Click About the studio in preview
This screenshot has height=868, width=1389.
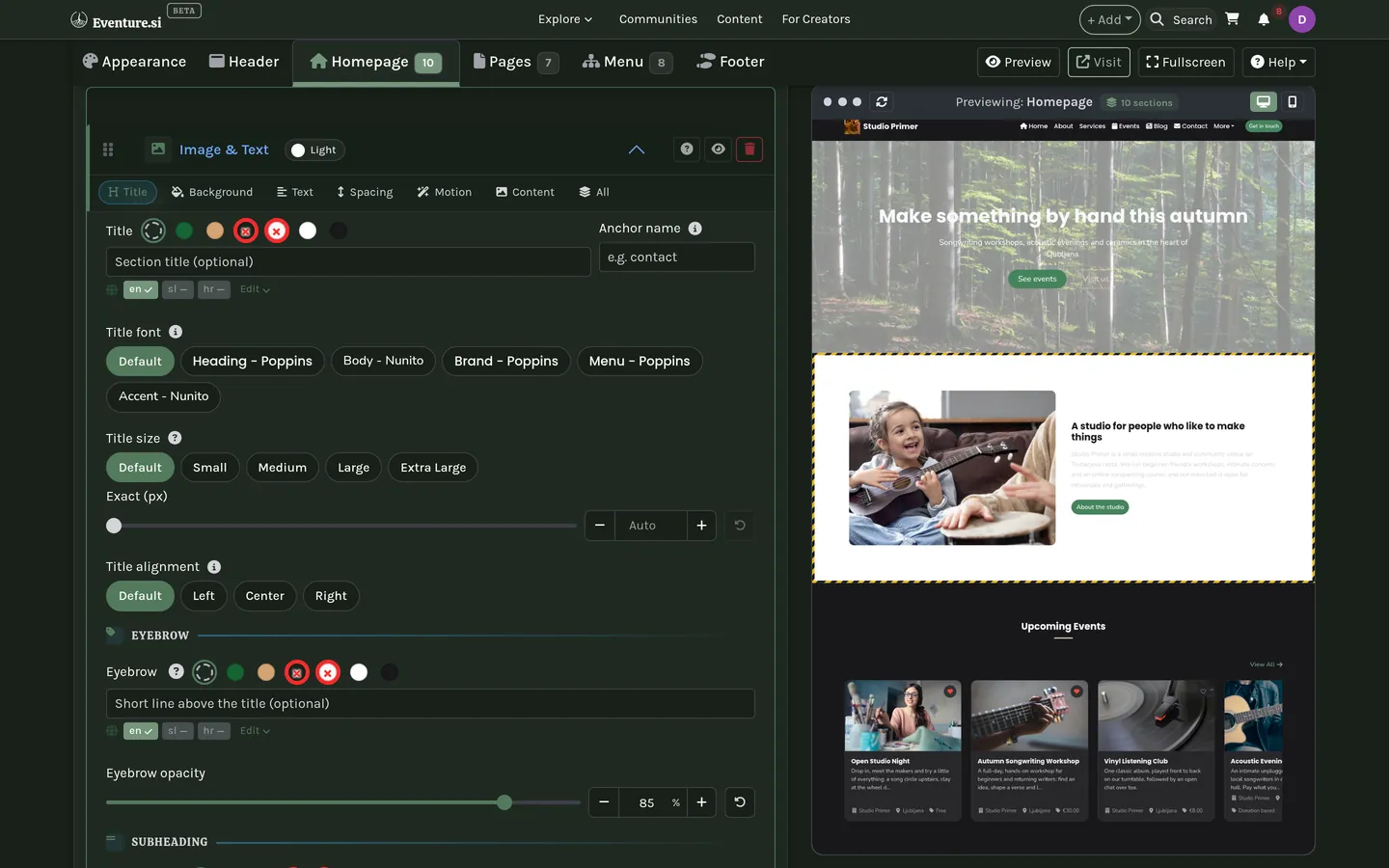(1100, 507)
